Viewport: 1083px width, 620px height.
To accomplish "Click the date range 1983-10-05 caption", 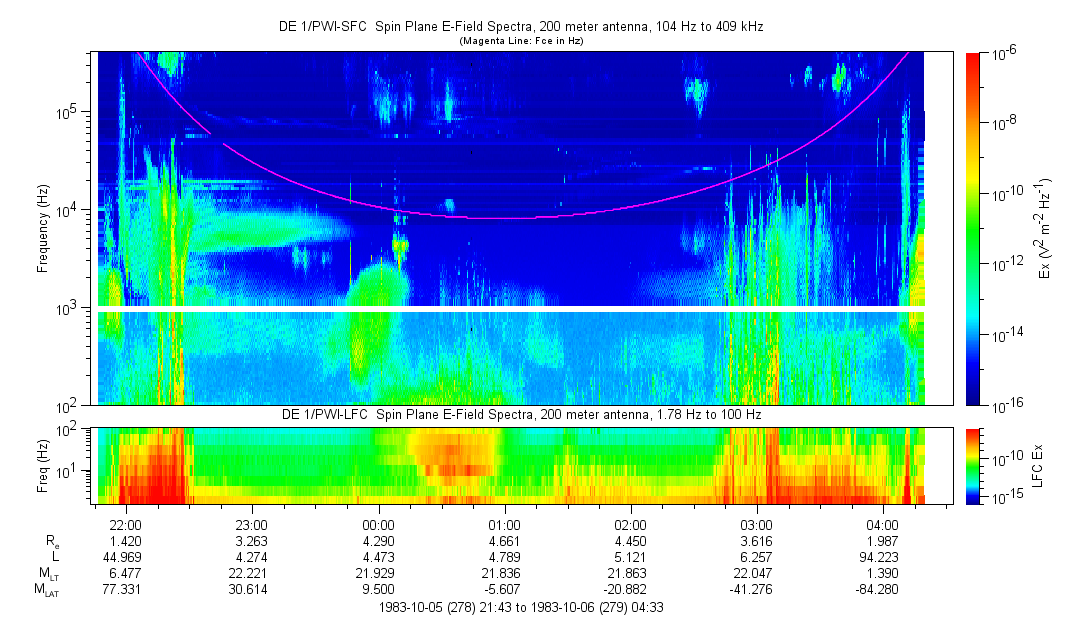I will (521, 608).
